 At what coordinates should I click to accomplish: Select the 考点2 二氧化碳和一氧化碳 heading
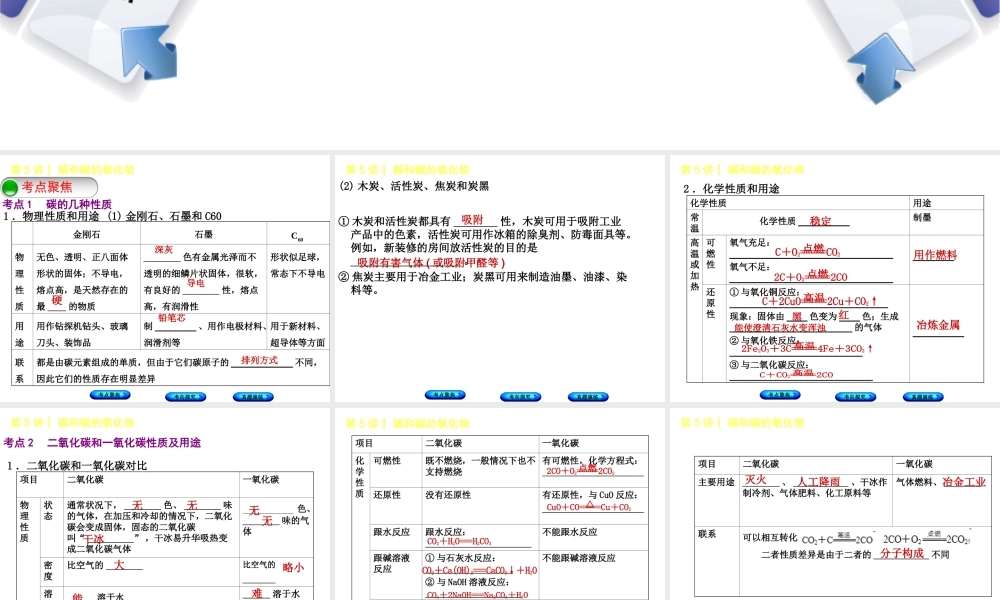point(102,442)
